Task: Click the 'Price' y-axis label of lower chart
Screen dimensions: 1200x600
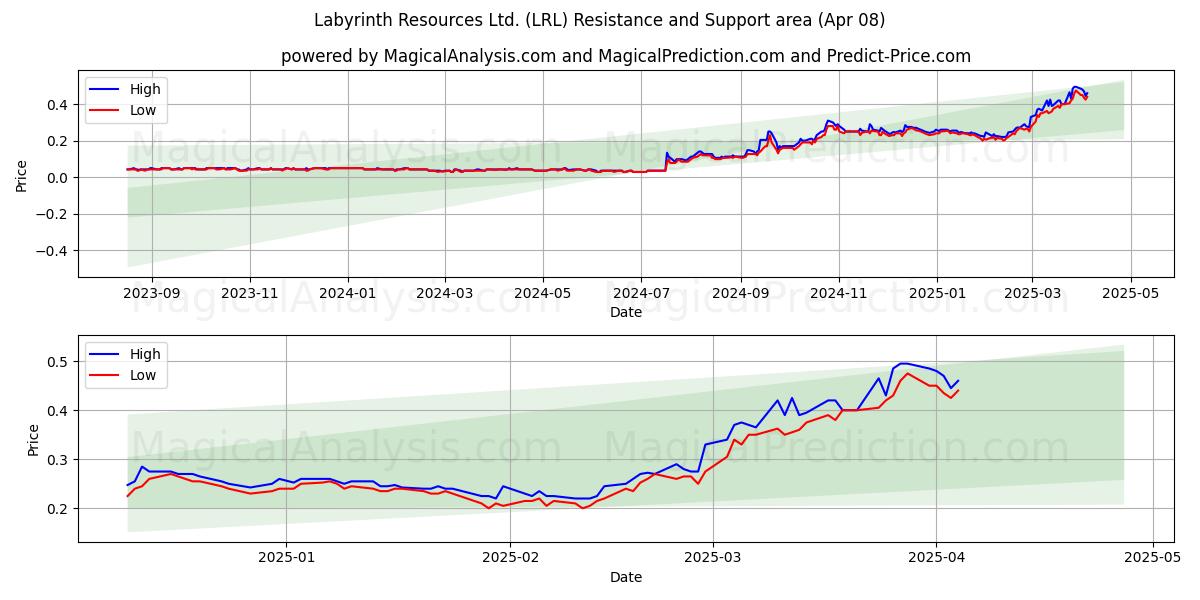Action: 34,439
